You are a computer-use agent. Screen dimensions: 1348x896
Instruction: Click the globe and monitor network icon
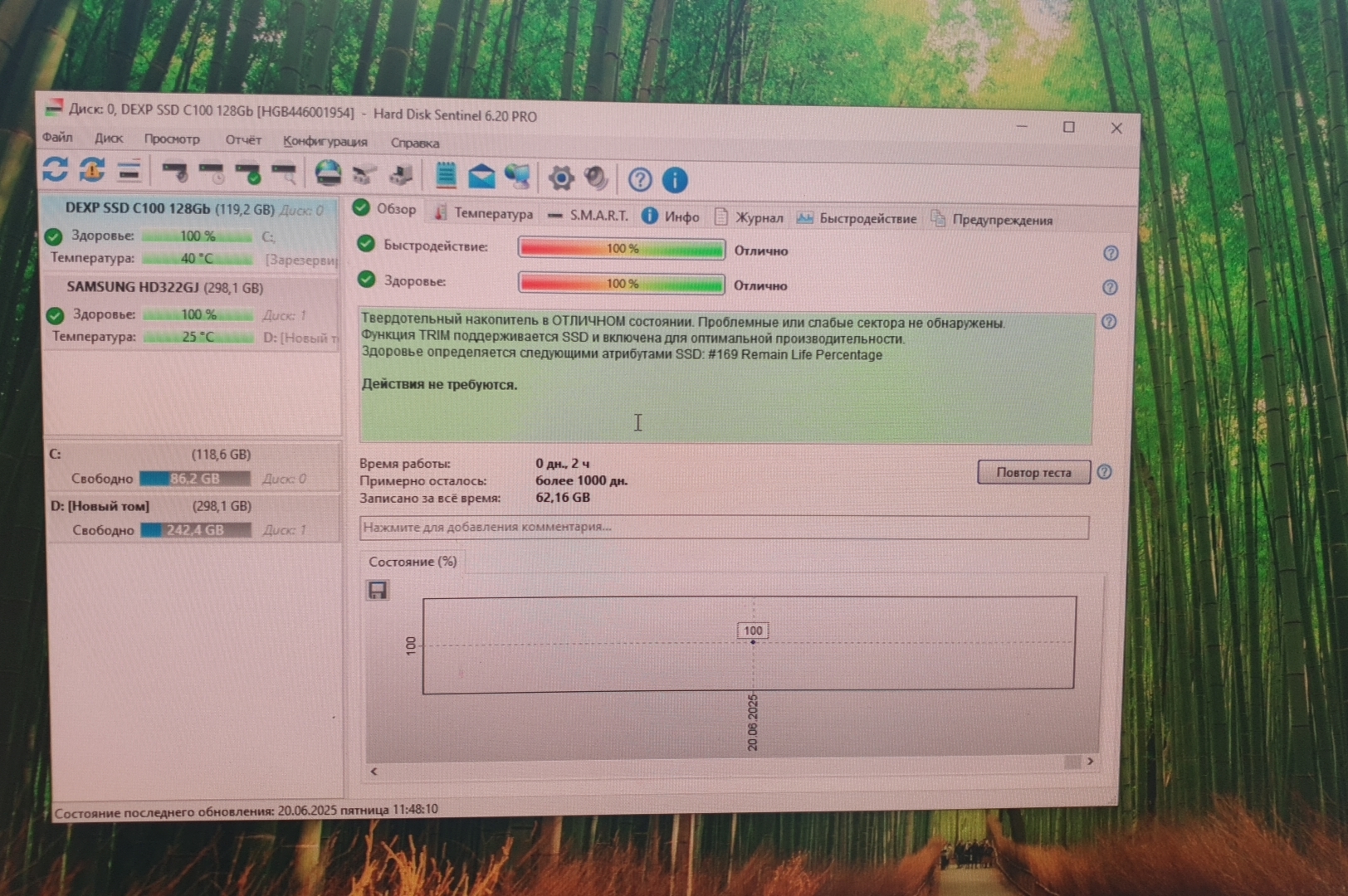tap(518, 176)
